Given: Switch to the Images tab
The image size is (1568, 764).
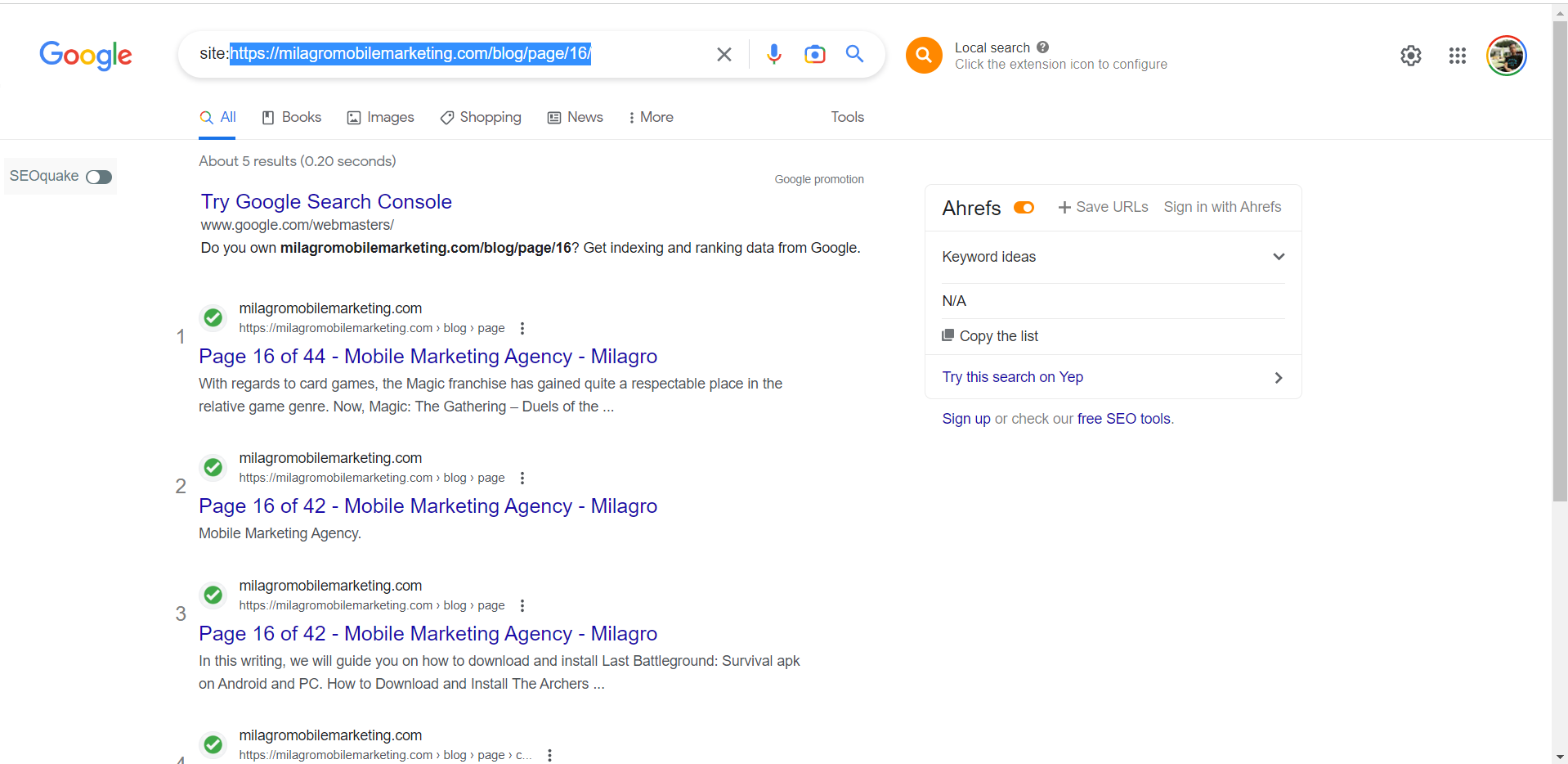Looking at the screenshot, I should pos(381,117).
